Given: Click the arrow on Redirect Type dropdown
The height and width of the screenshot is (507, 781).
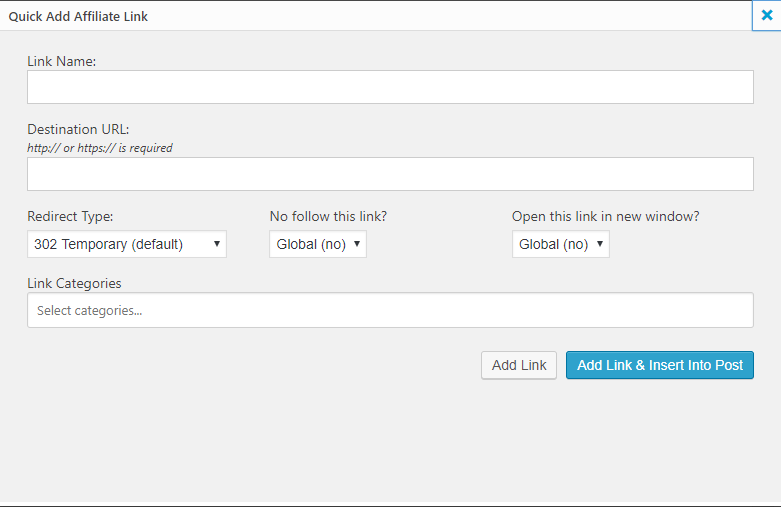Looking at the screenshot, I should (217, 244).
